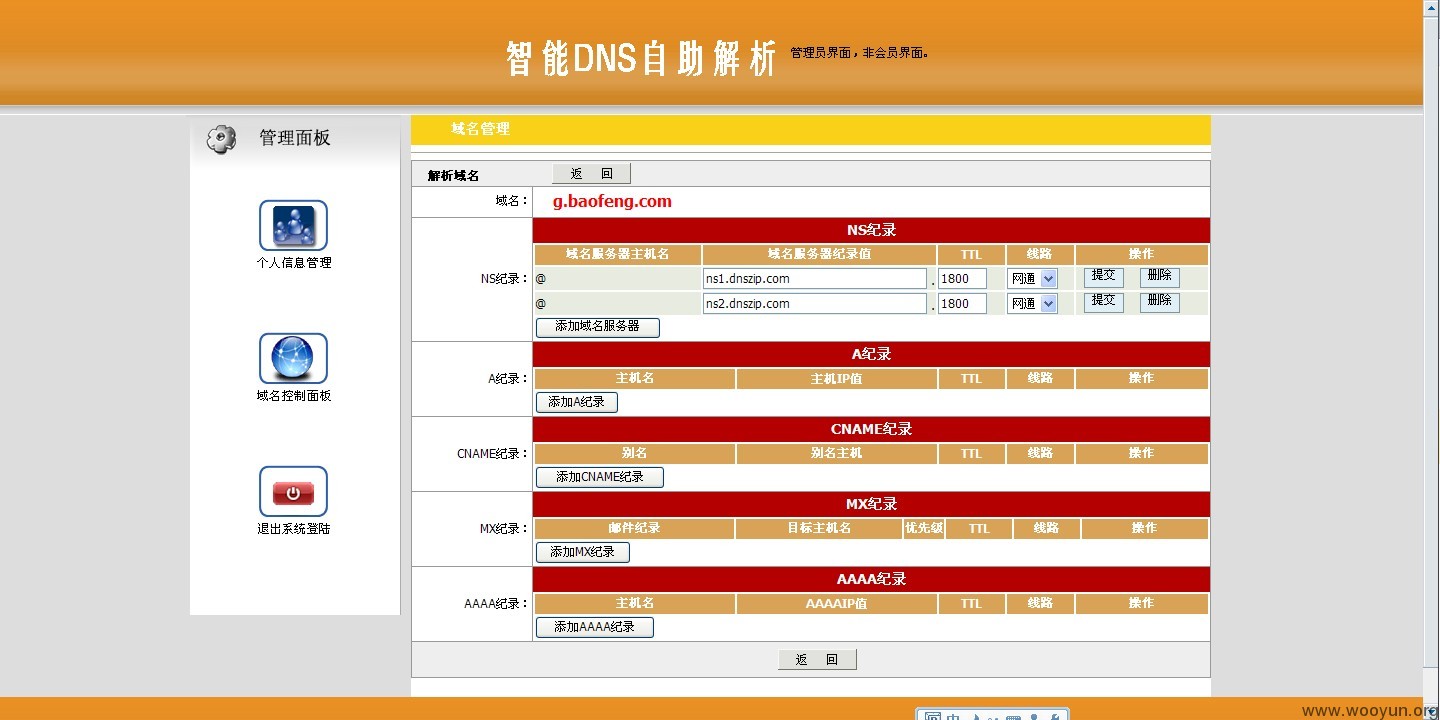
Task: Click the red 退出系统登陆 power icon
Action: coord(293,491)
